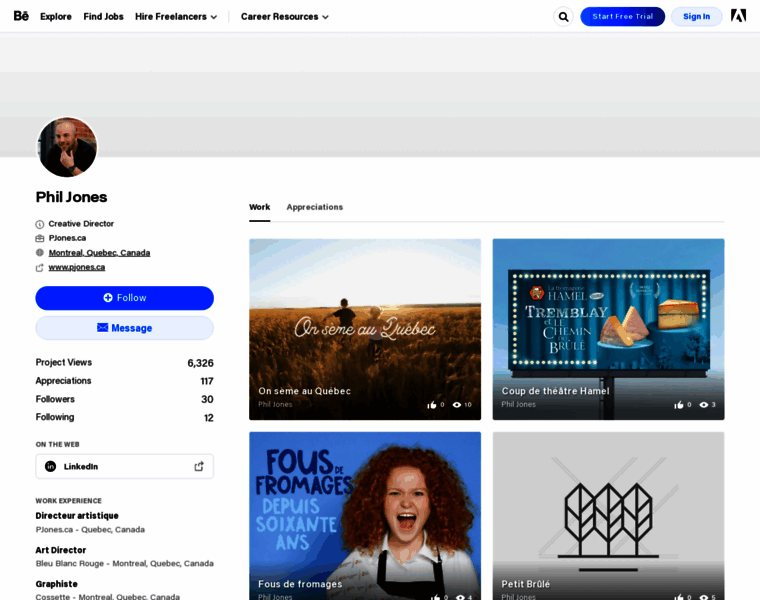Screen dimensions: 760x600
Task: Click the external link icon beside LinkedIn
Action: (199, 467)
